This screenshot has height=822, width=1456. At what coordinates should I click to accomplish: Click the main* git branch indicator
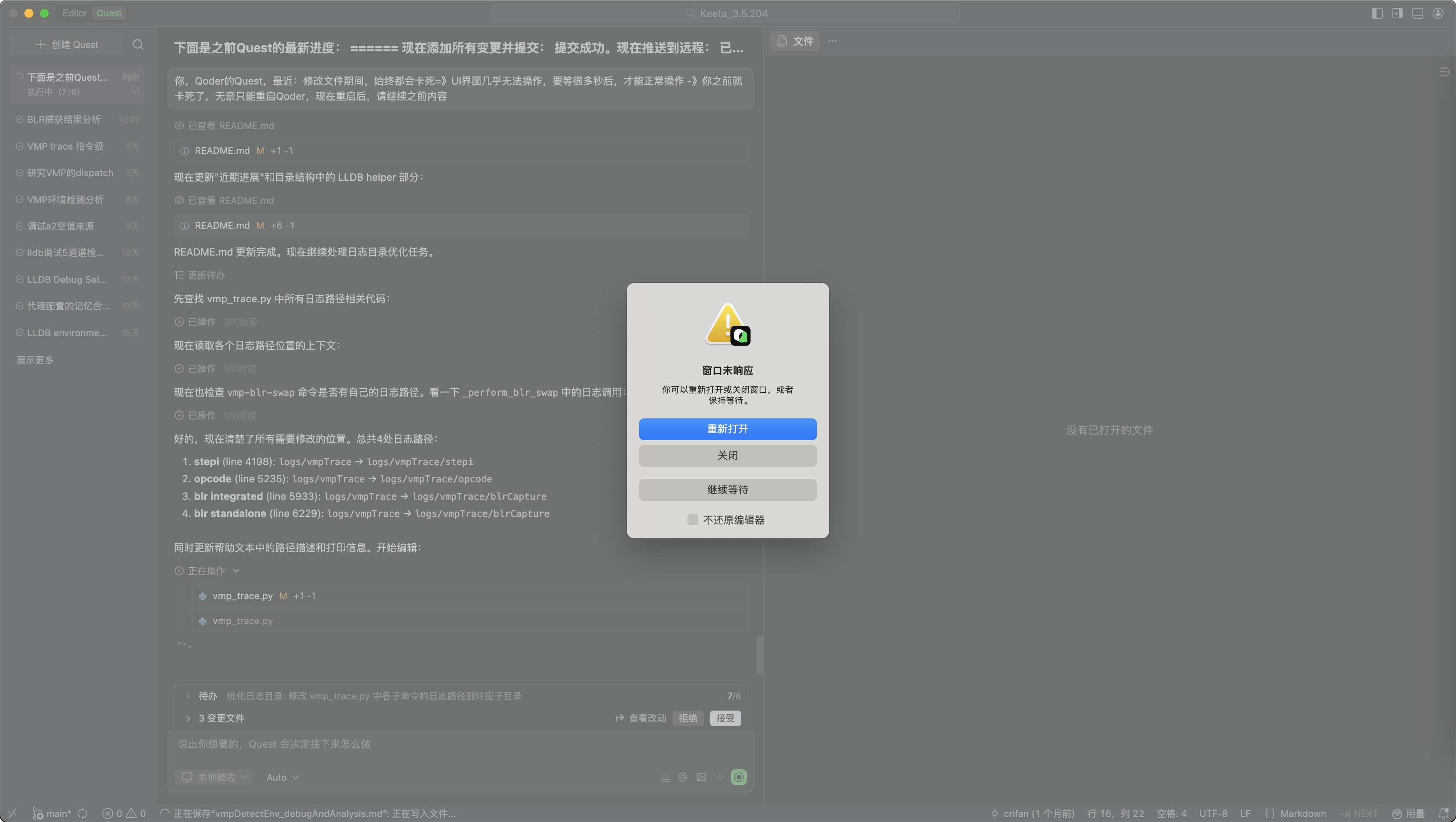(52, 813)
